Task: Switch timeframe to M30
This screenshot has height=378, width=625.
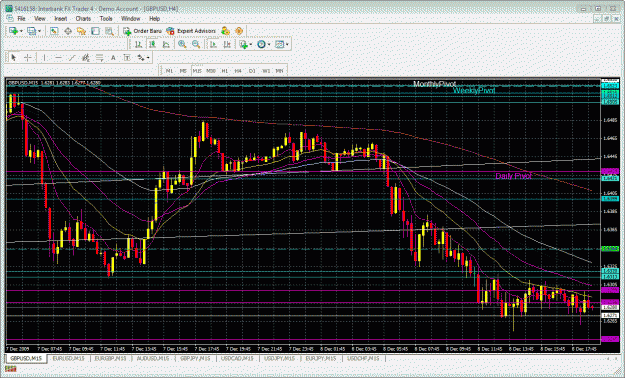Action: pos(211,71)
